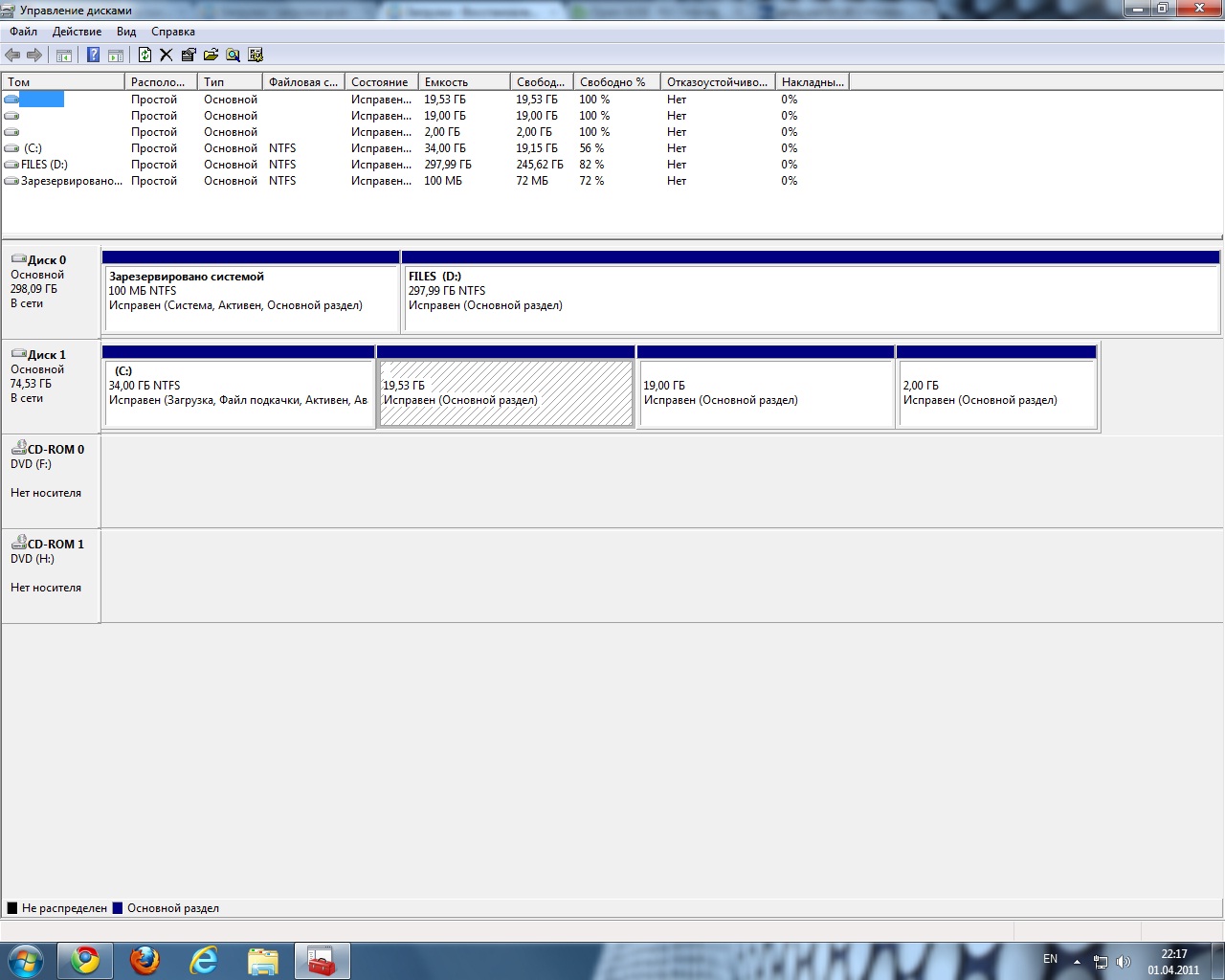The width and height of the screenshot is (1225, 980).
Task: Select the 2,00 ГБ partition block on Диск 1
Action: click(x=996, y=387)
